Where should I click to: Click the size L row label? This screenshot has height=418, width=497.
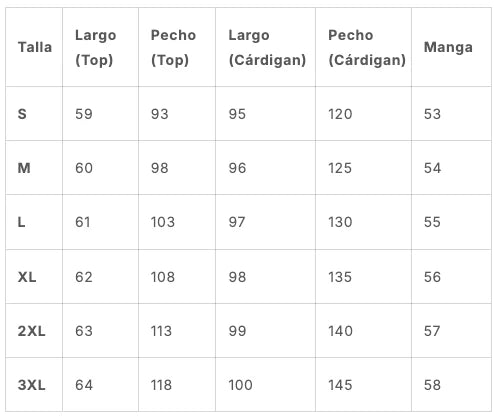coord(21,222)
